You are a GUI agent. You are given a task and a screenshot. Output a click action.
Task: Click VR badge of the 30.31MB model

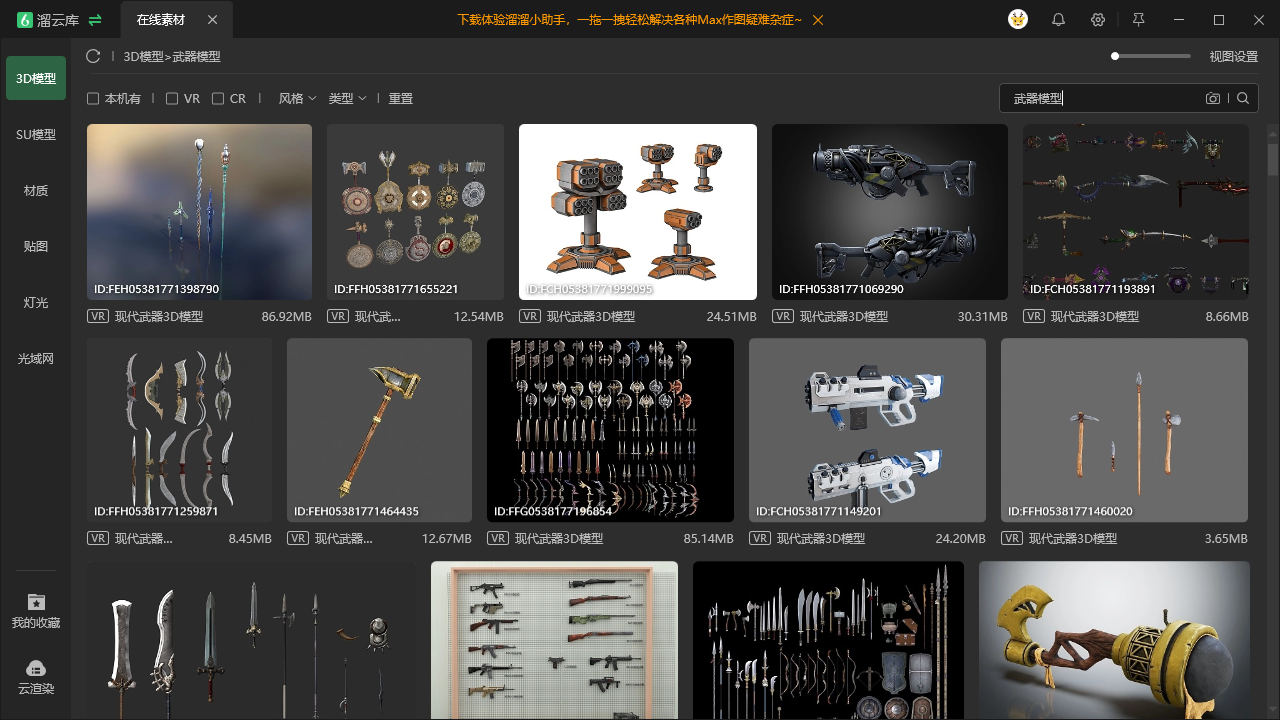click(783, 316)
